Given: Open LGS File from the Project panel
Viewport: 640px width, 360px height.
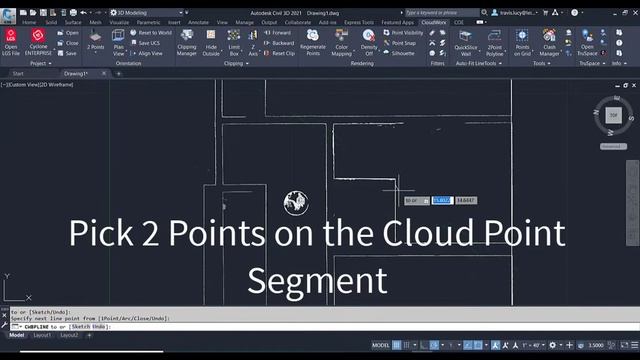Looking at the screenshot, I should click(x=11, y=42).
